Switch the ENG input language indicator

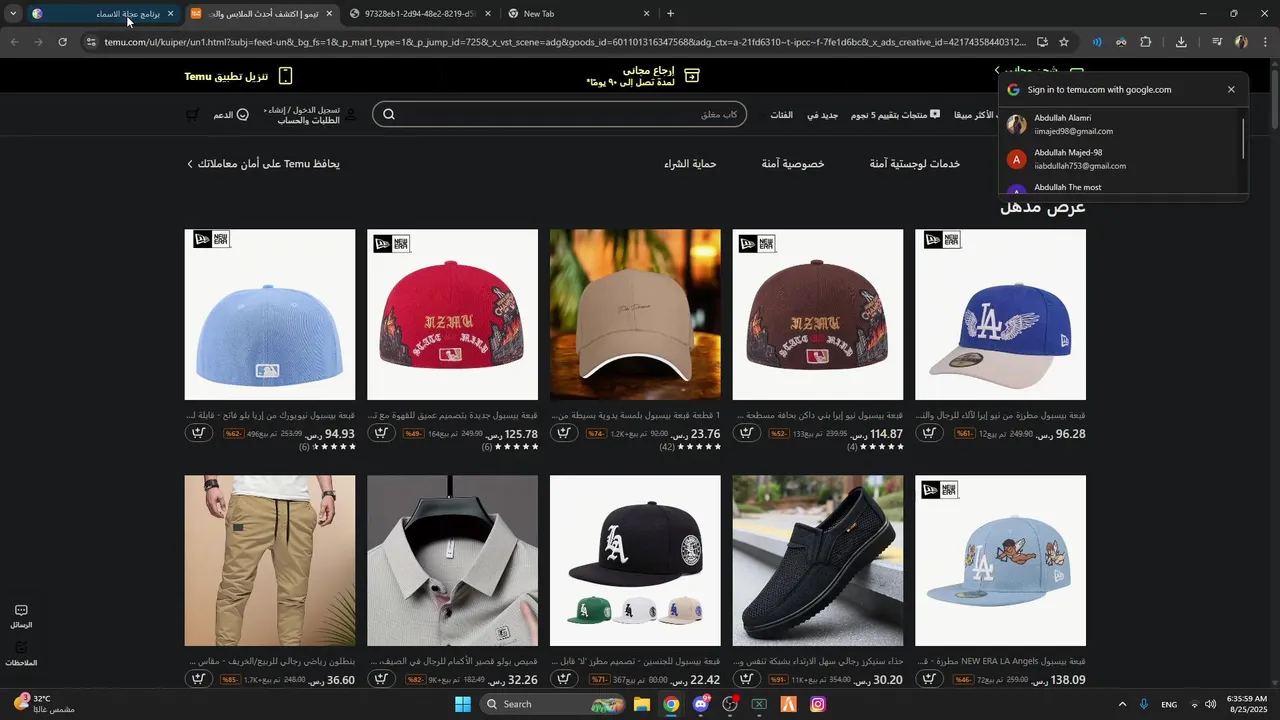(1169, 704)
